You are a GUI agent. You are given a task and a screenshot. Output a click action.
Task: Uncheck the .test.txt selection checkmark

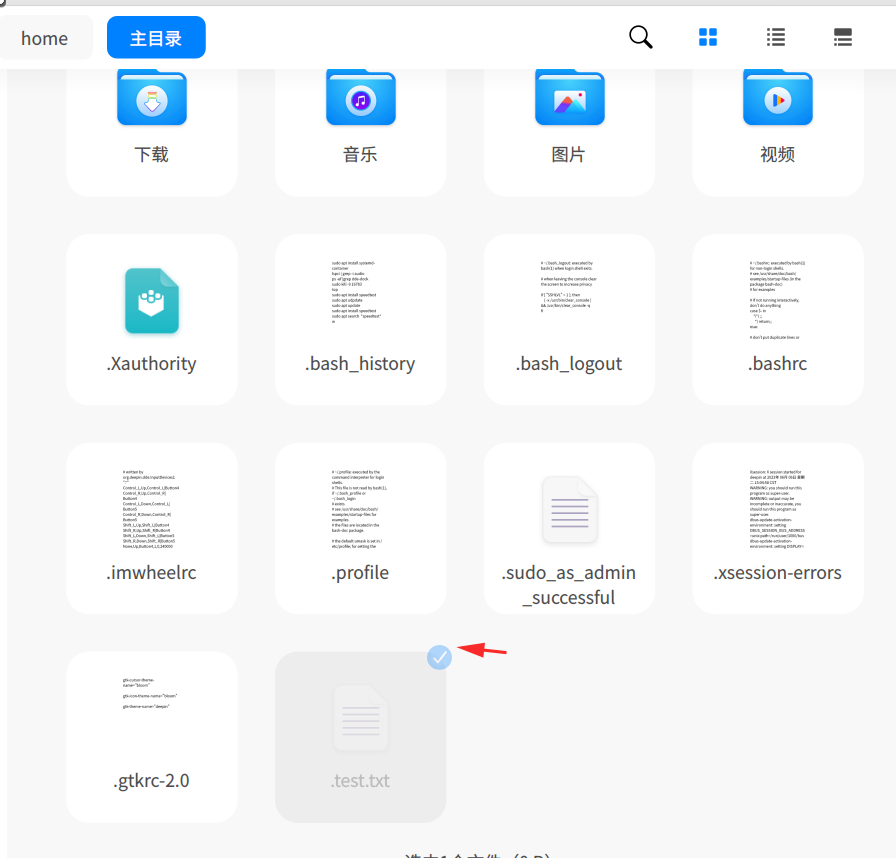click(x=439, y=657)
